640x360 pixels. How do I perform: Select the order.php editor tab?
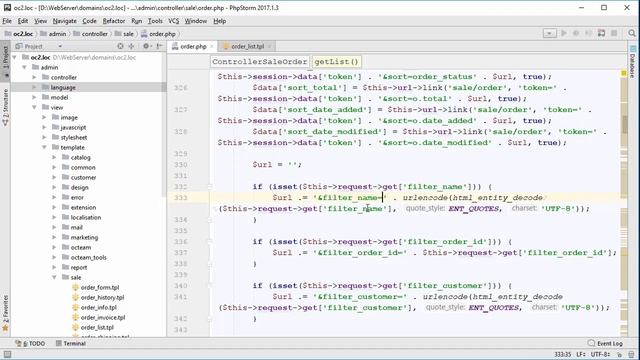193,47
